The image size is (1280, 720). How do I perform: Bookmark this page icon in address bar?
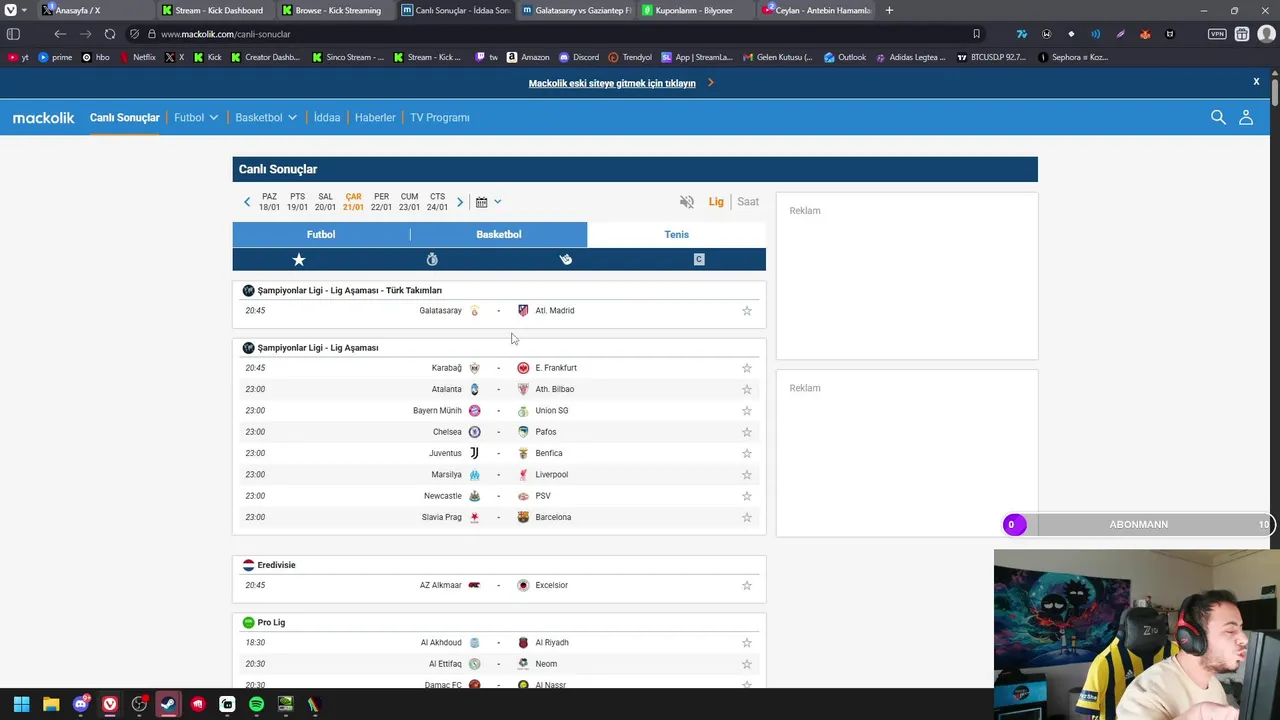point(976,34)
